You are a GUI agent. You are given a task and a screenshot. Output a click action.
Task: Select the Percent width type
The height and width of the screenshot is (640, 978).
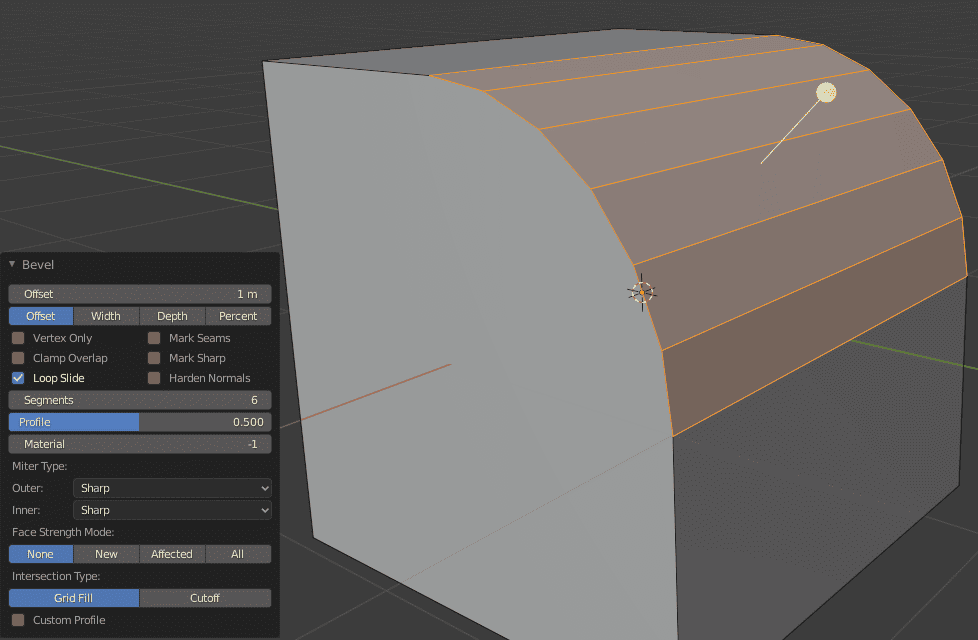tap(238, 315)
